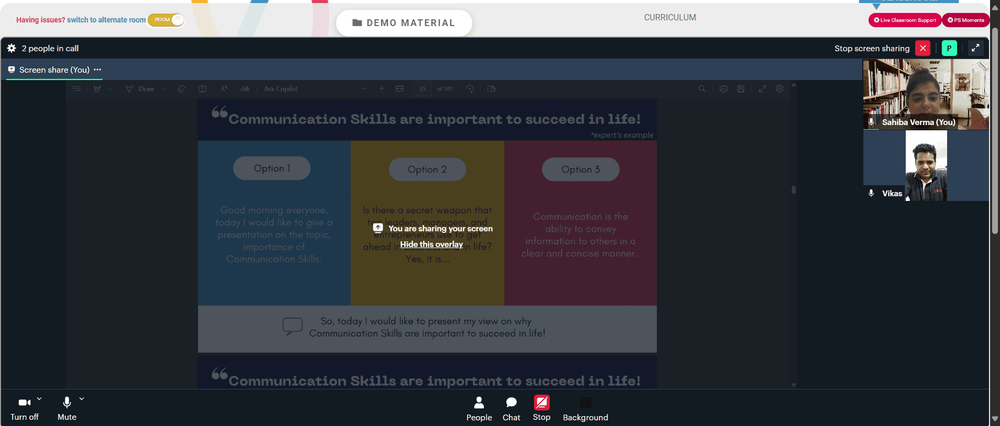Viewport: 1000px width, 426px height.
Task: Open the DEMO MATERIAL folder button
Action: (404, 23)
